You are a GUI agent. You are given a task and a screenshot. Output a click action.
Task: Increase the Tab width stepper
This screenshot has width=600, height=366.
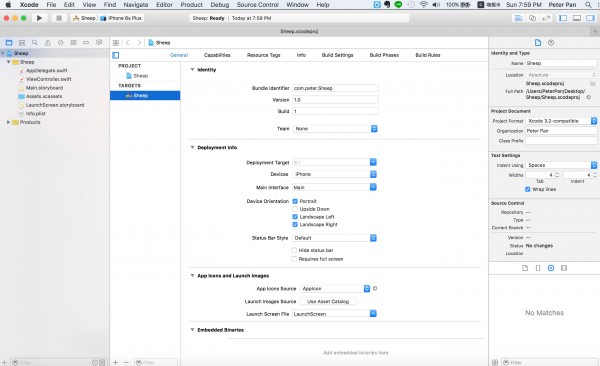pos(557,173)
